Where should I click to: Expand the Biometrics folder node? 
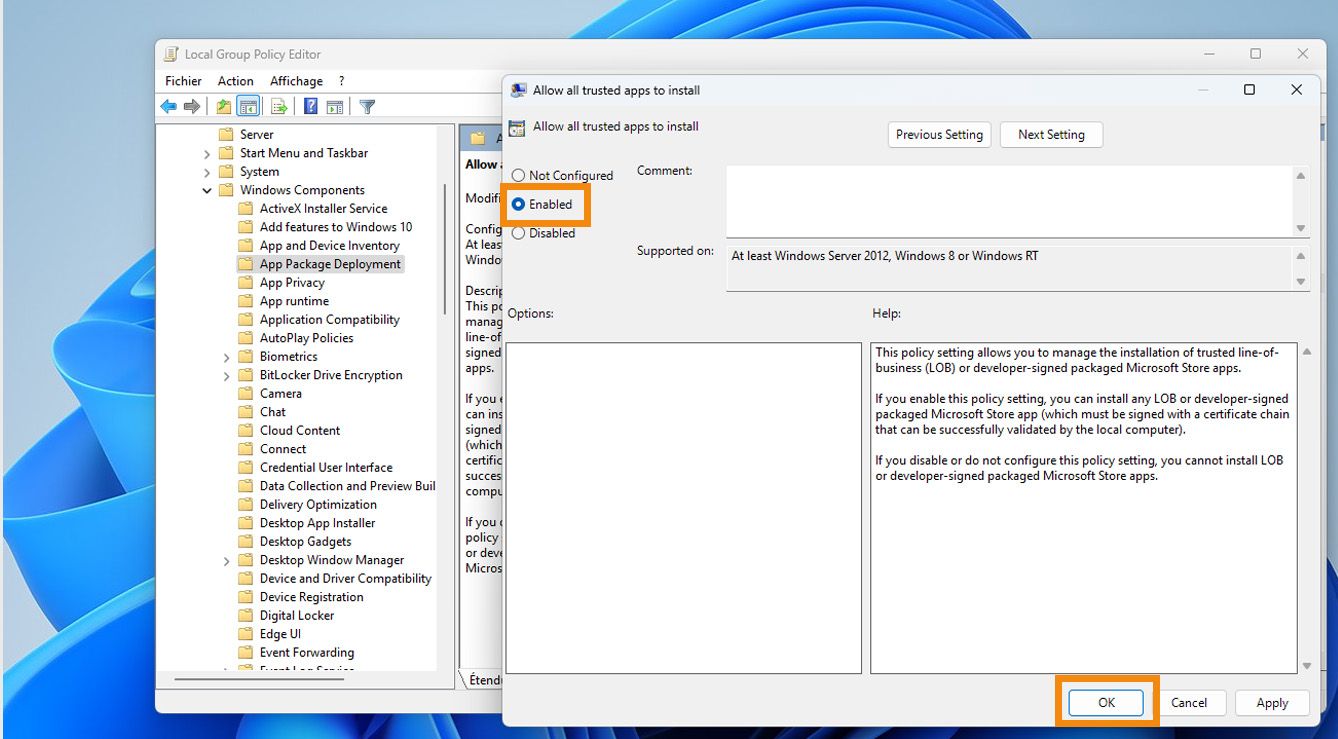(227, 357)
